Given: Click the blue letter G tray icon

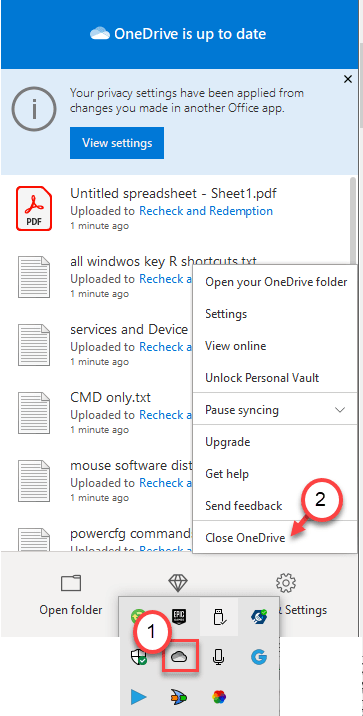Looking at the screenshot, I should (259, 657).
